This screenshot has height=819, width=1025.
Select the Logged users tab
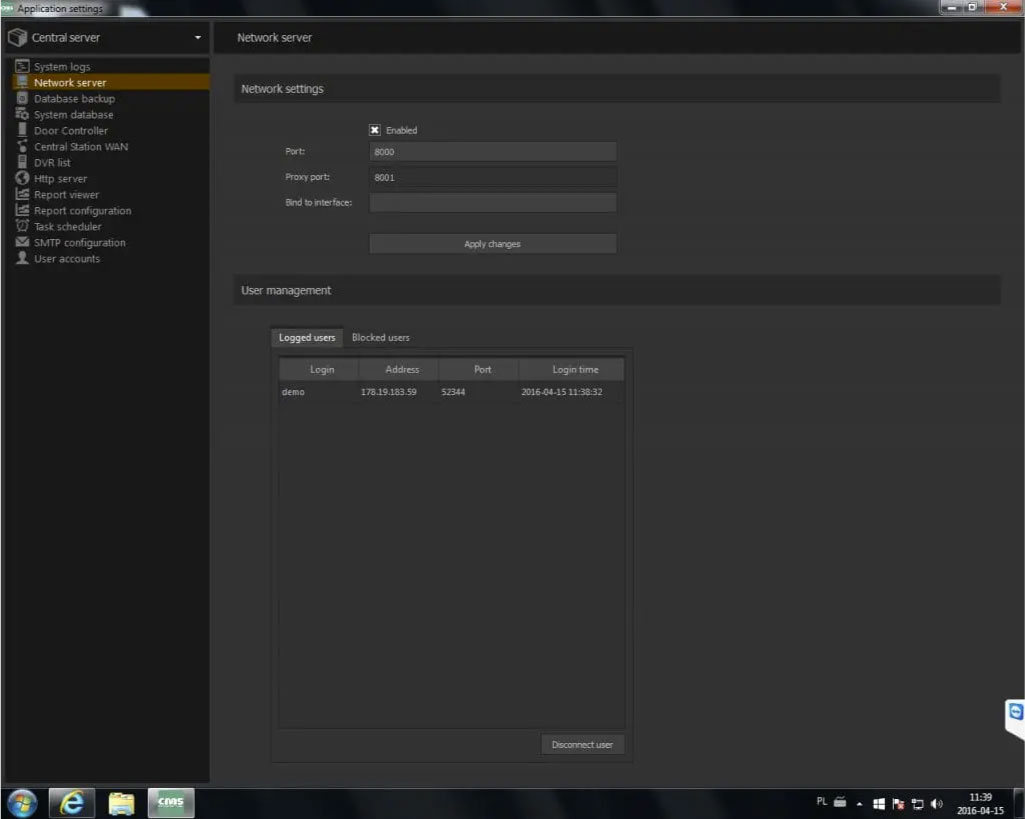pos(307,338)
